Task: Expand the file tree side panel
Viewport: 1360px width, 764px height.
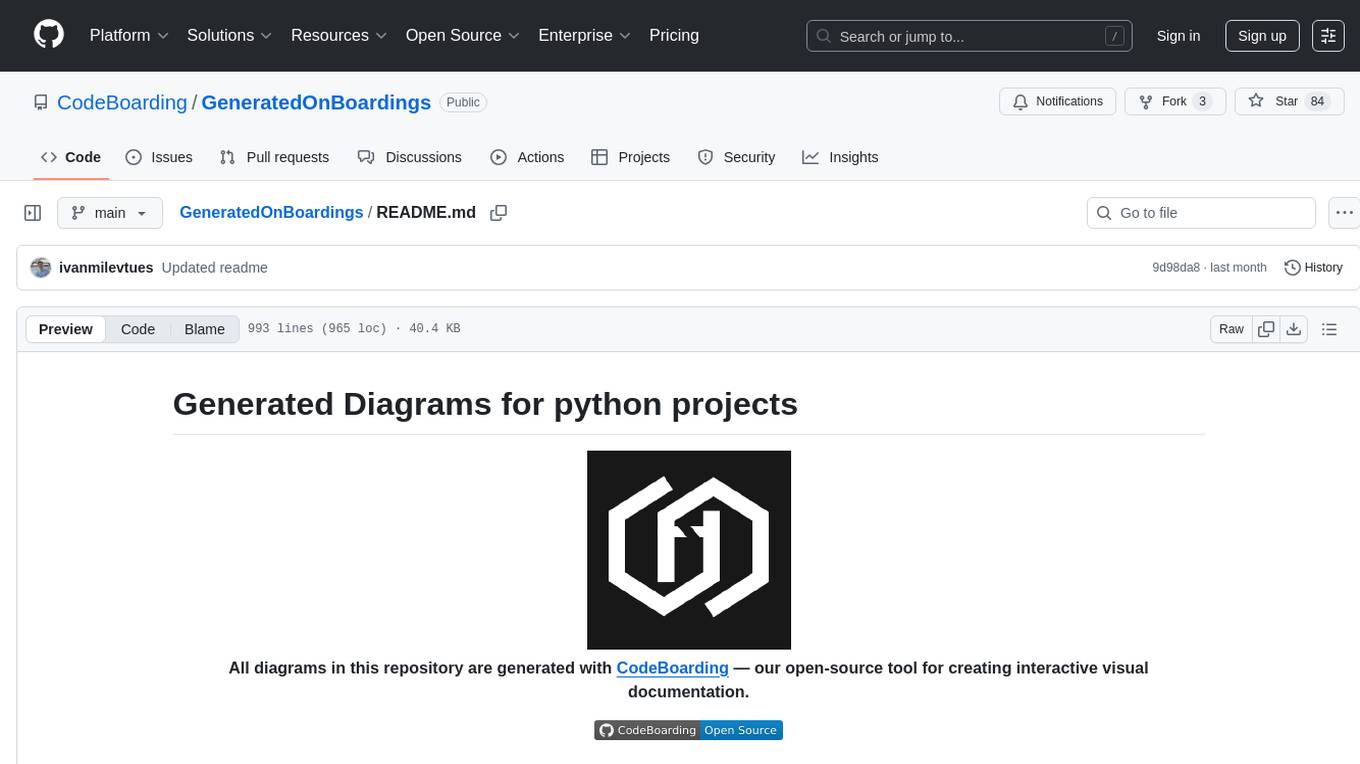Action: tap(33, 213)
